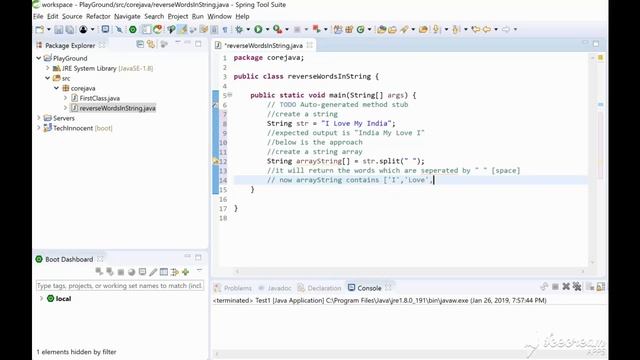This screenshot has width=640, height=360.
Task: Select reverseWordsInString.java in Package Explorer
Action: click(113, 108)
